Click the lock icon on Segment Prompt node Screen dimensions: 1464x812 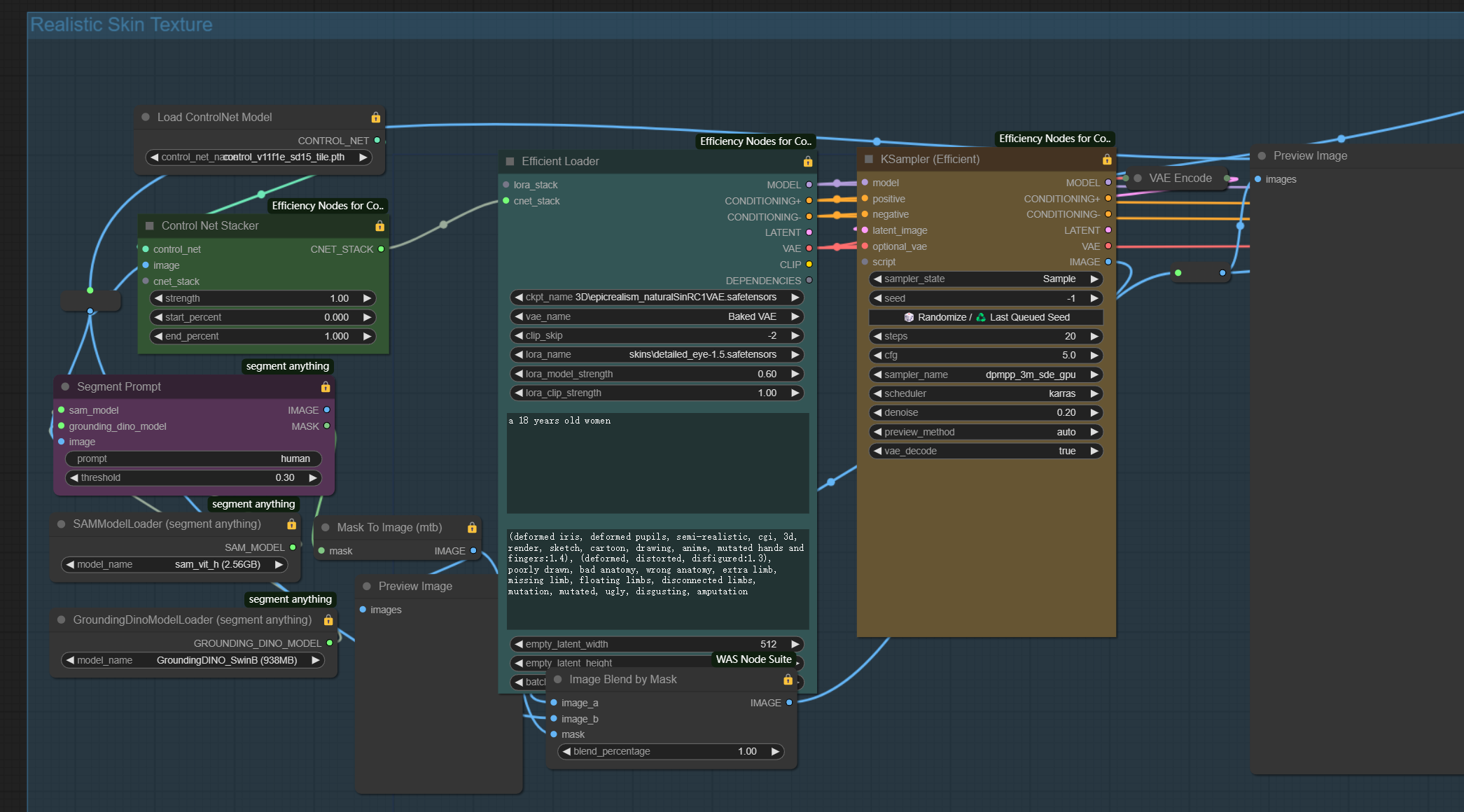[326, 387]
